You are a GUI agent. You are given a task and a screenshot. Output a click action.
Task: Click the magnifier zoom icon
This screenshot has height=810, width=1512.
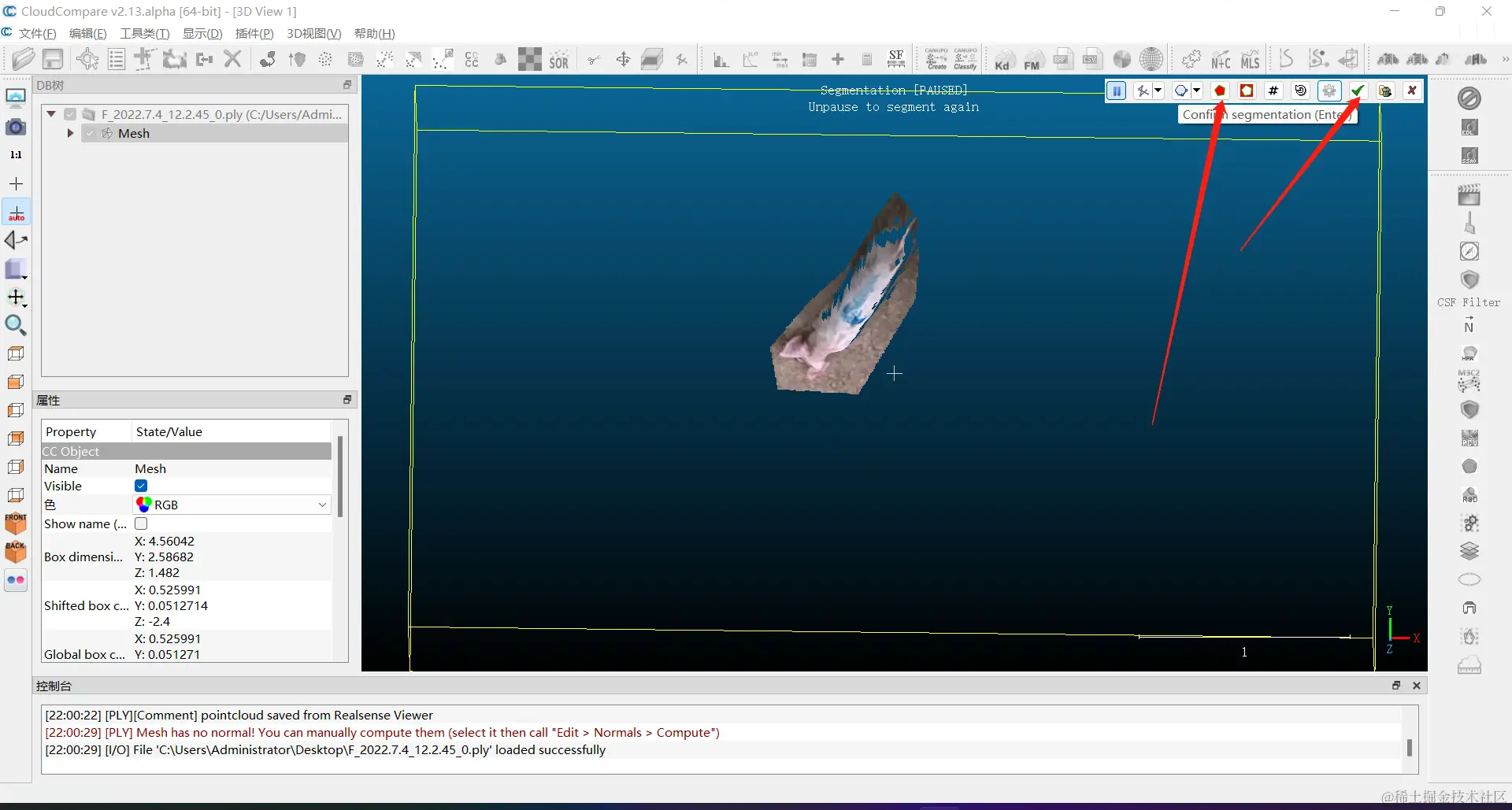16,325
